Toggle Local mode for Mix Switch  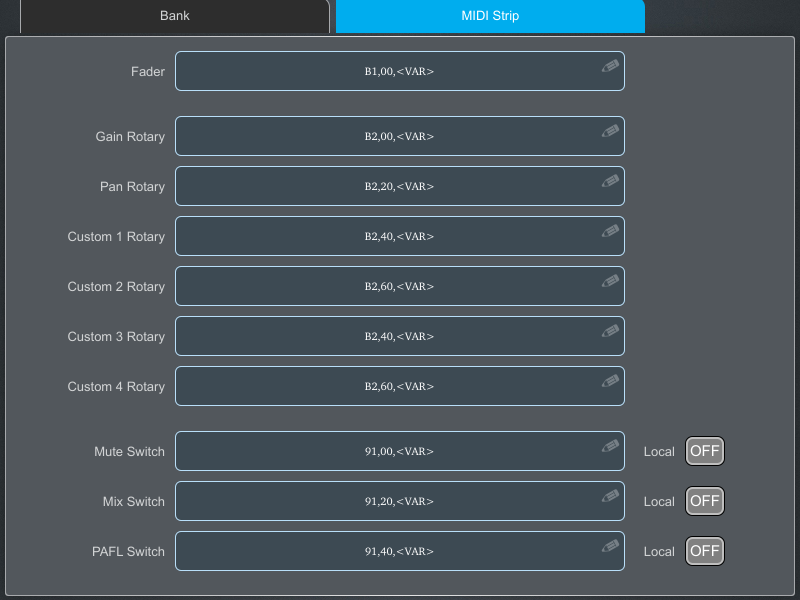coord(704,501)
